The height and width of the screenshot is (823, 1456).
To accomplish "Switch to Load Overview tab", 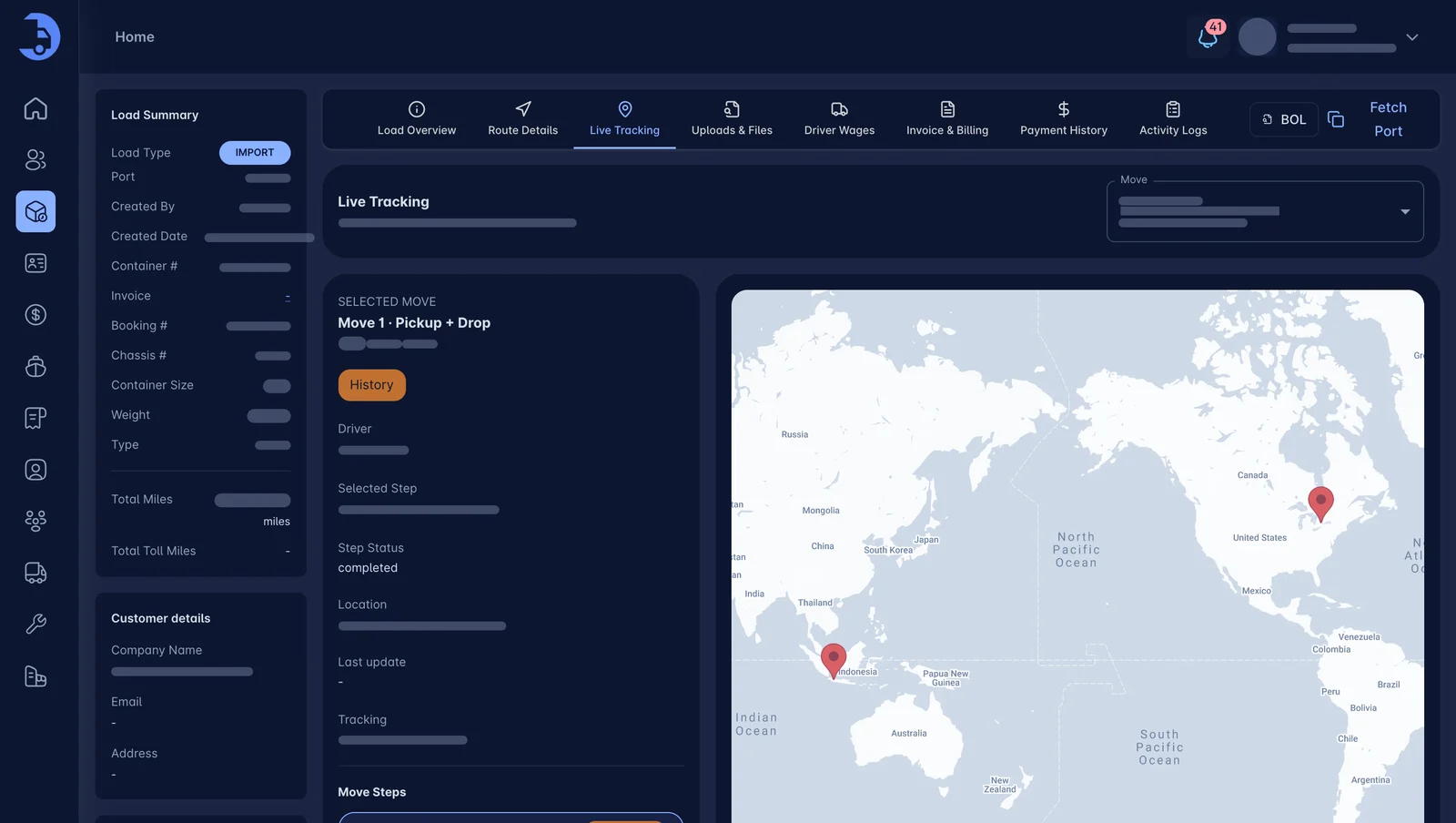I will [x=417, y=119].
